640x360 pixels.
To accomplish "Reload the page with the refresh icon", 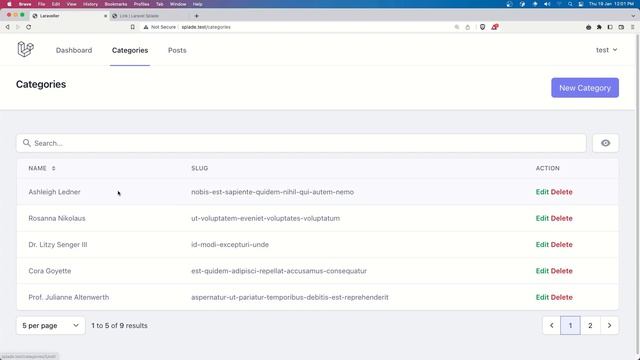I will click(29, 27).
